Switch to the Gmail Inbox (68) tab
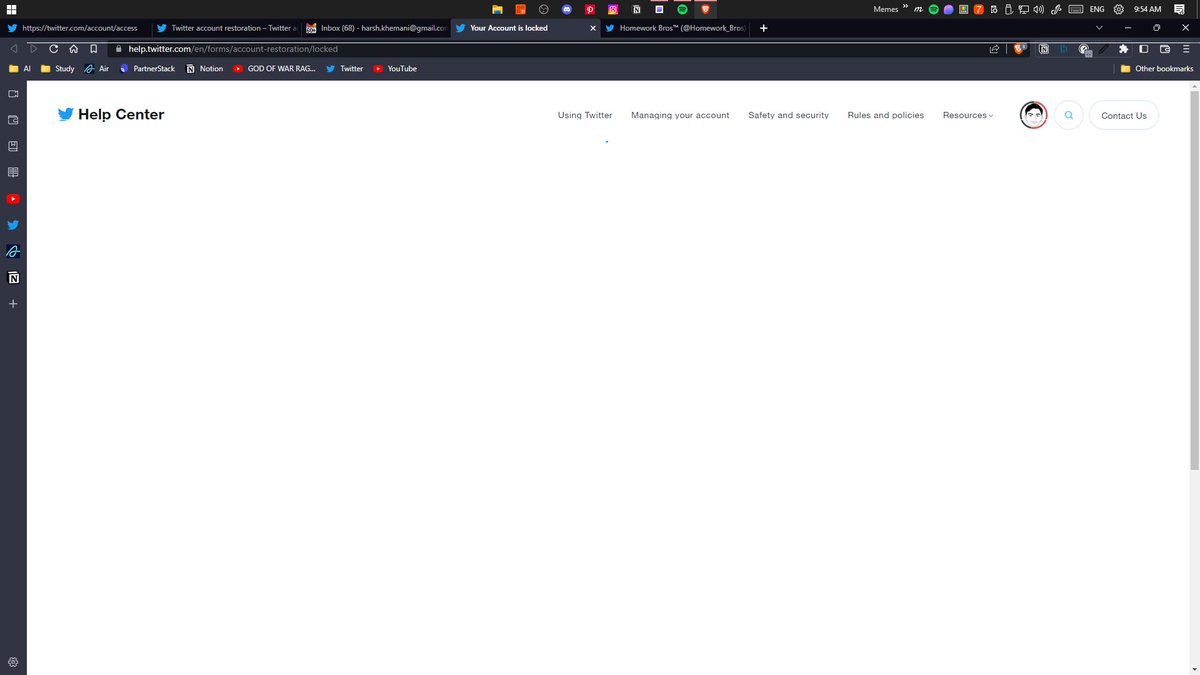The width and height of the screenshot is (1200, 675). click(376, 28)
